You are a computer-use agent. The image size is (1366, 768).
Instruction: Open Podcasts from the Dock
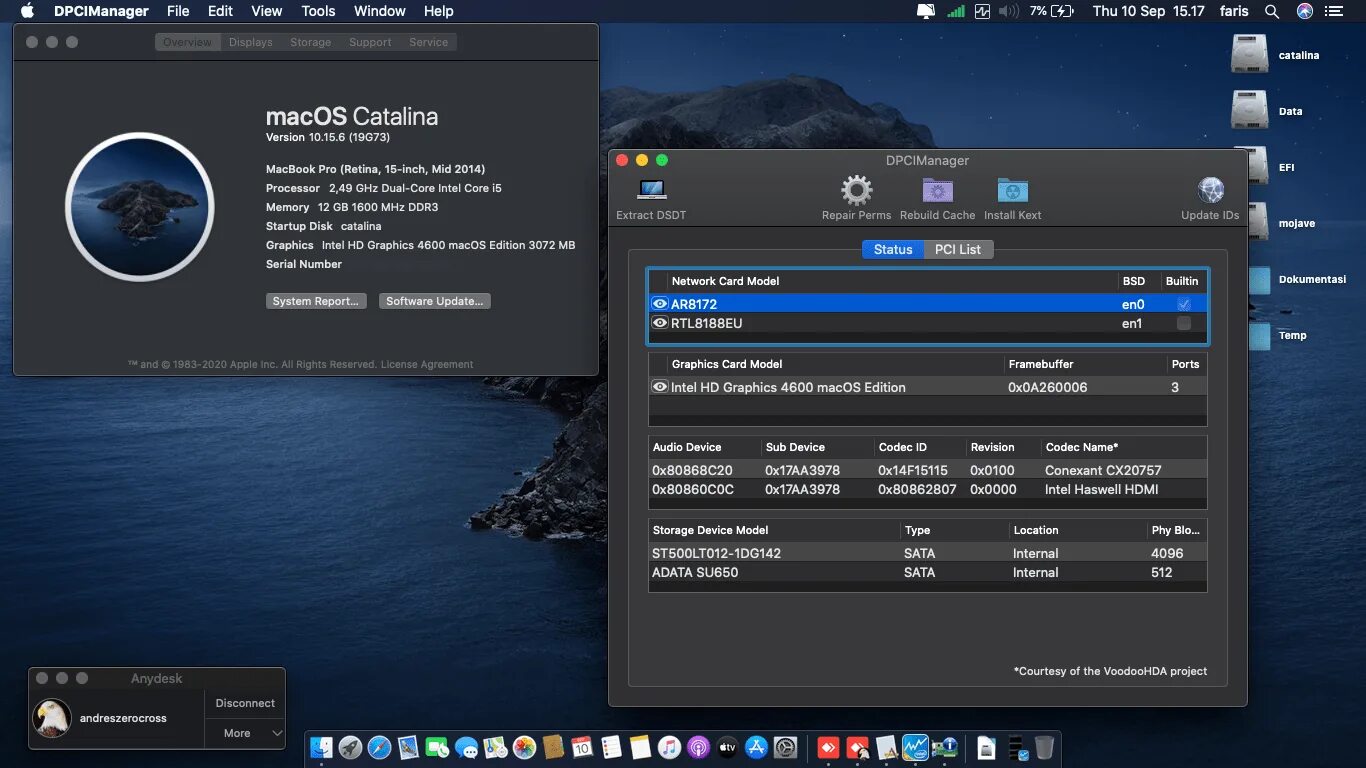coord(698,747)
